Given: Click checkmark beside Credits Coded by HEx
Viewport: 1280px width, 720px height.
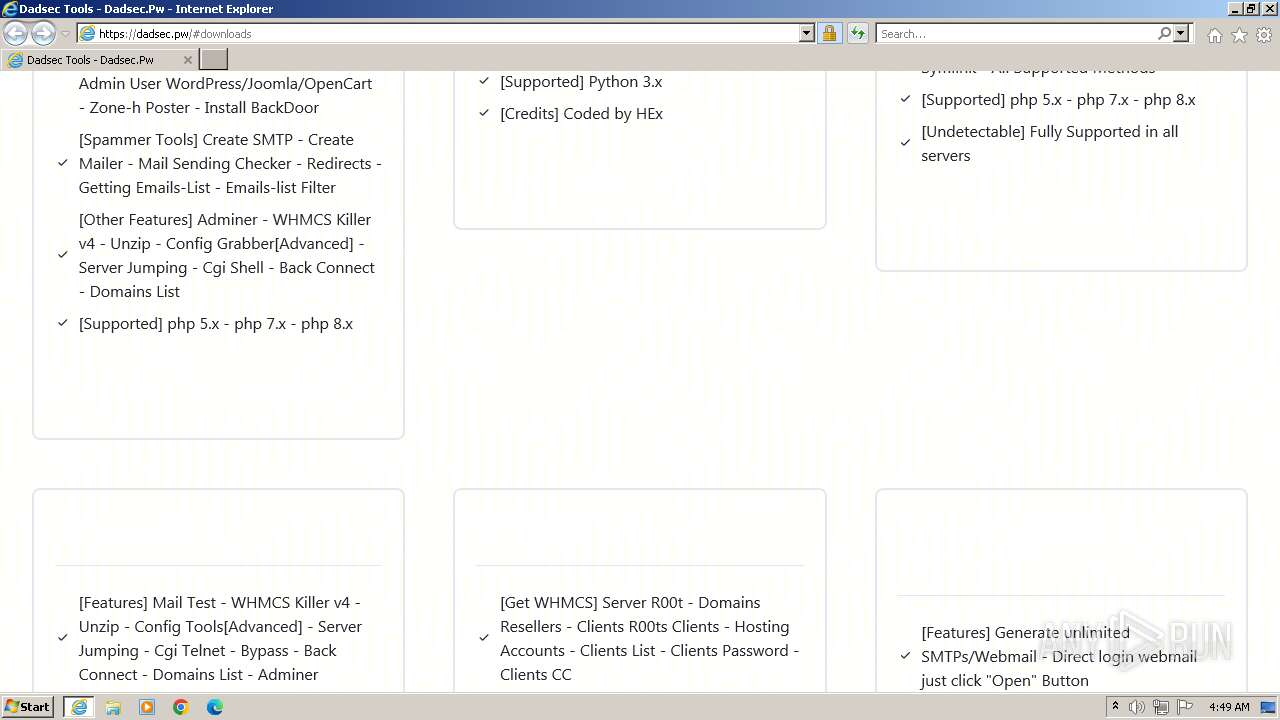Looking at the screenshot, I should (484, 113).
